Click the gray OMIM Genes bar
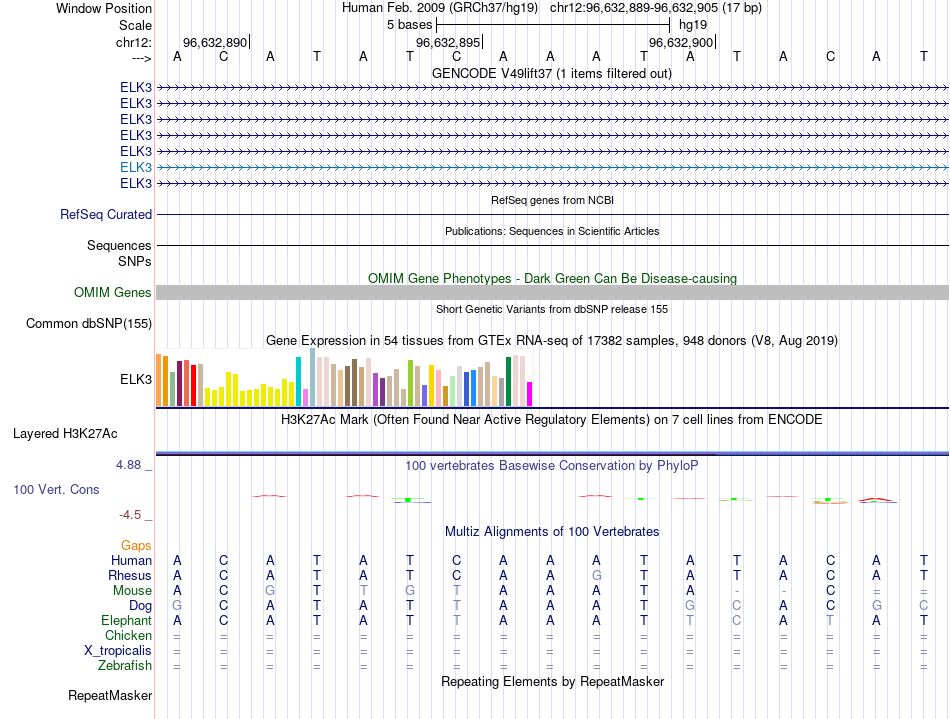 pyautogui.click(x=552, y=293)
